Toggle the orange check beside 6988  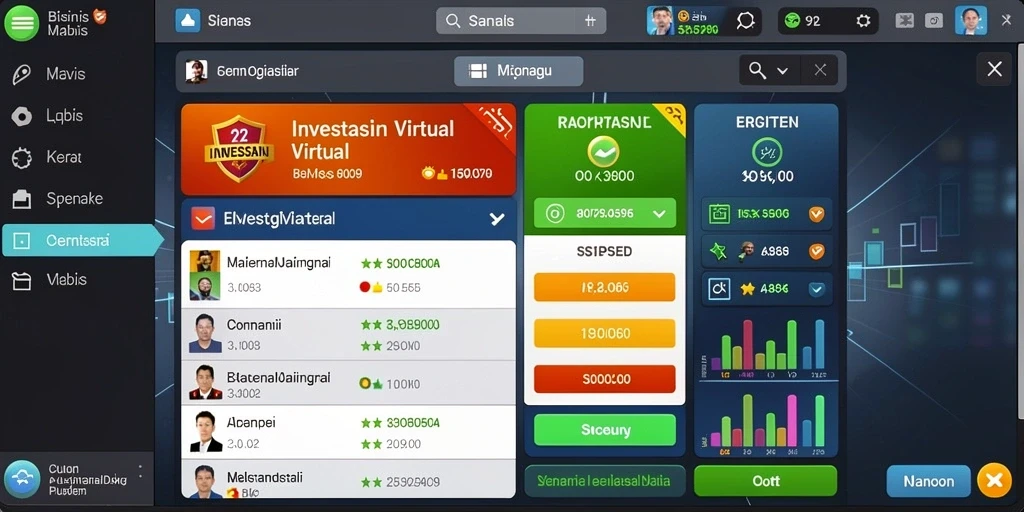click(x=816, y=251)
